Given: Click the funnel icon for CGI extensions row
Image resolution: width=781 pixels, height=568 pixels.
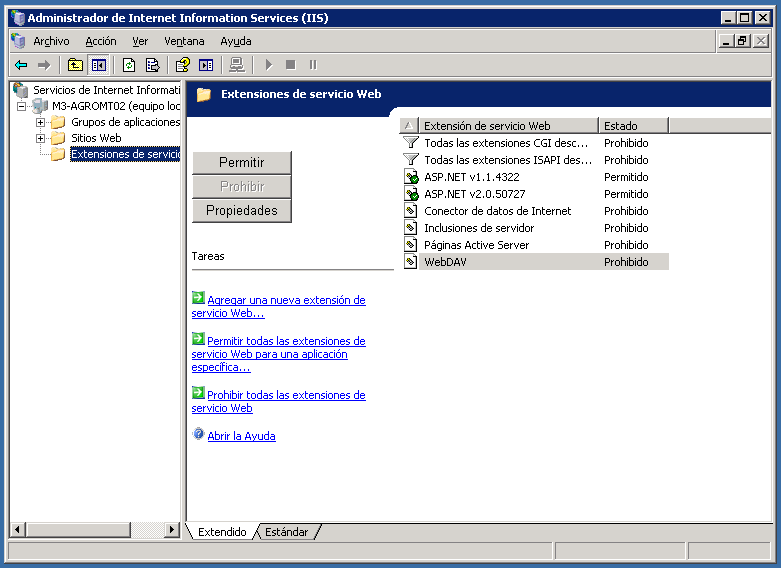Looking at the screenshot, I should [410, 143].
